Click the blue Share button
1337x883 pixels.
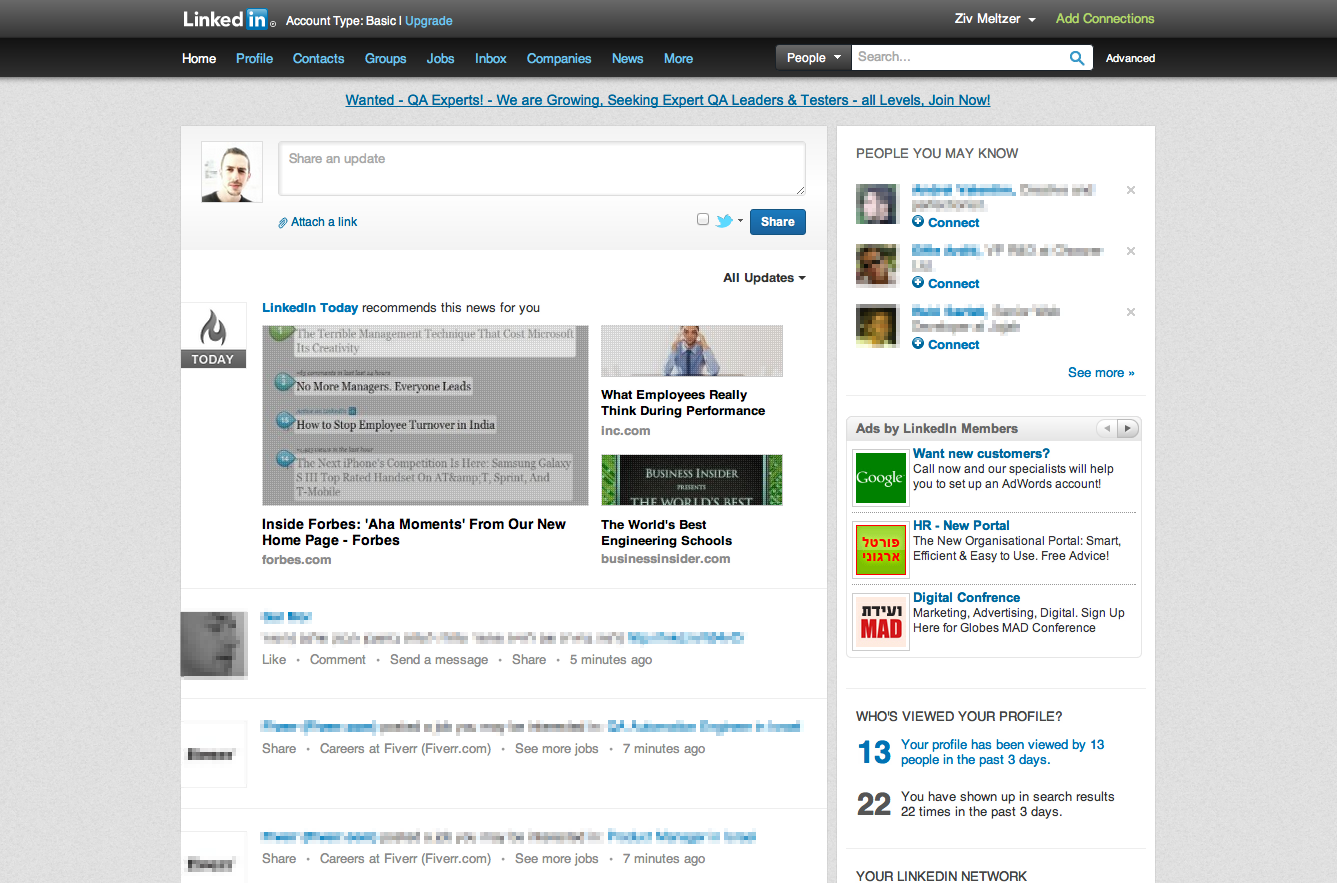coord(777,222)
